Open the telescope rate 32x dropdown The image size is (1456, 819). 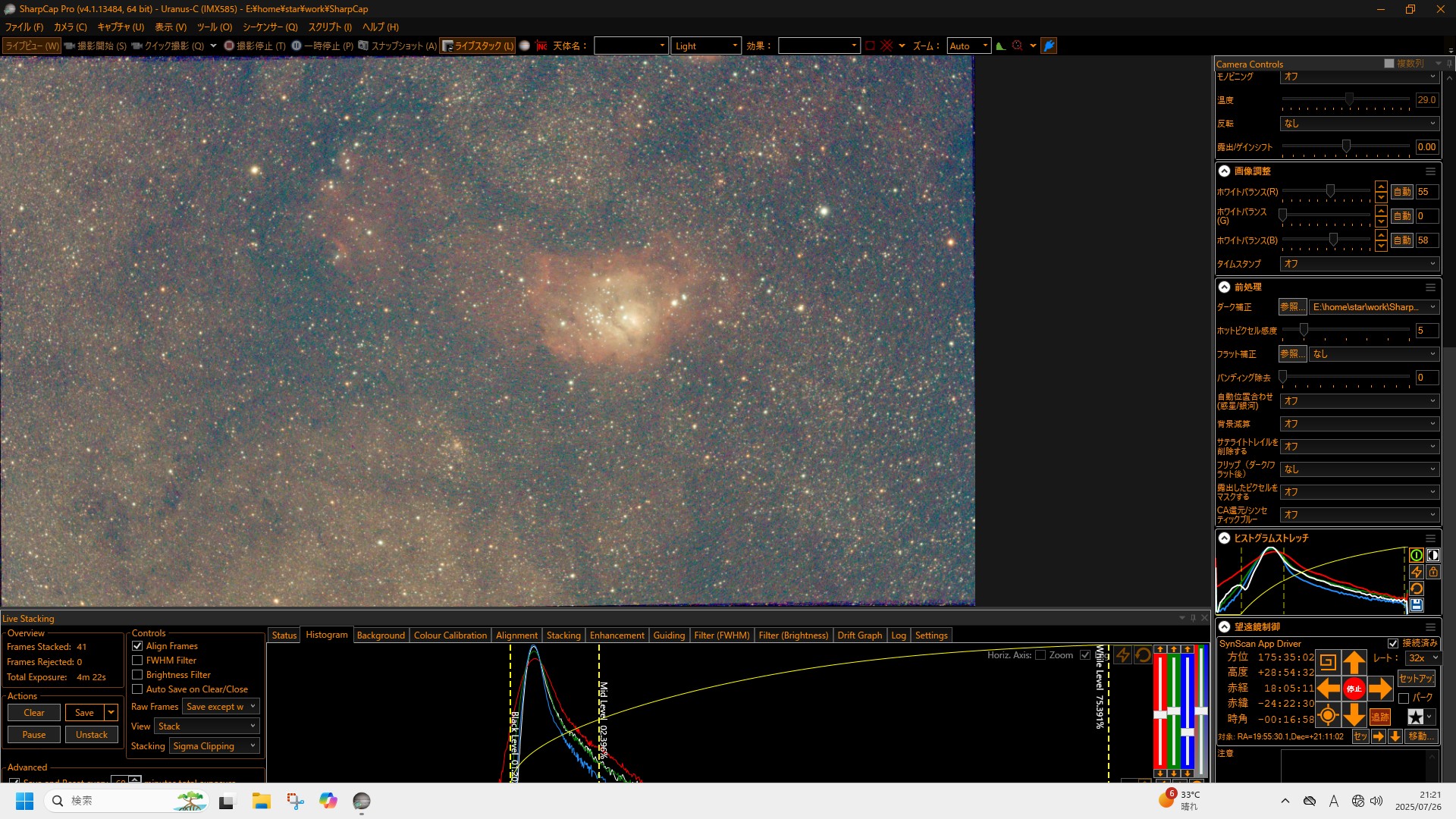(x=1423, y=658)
